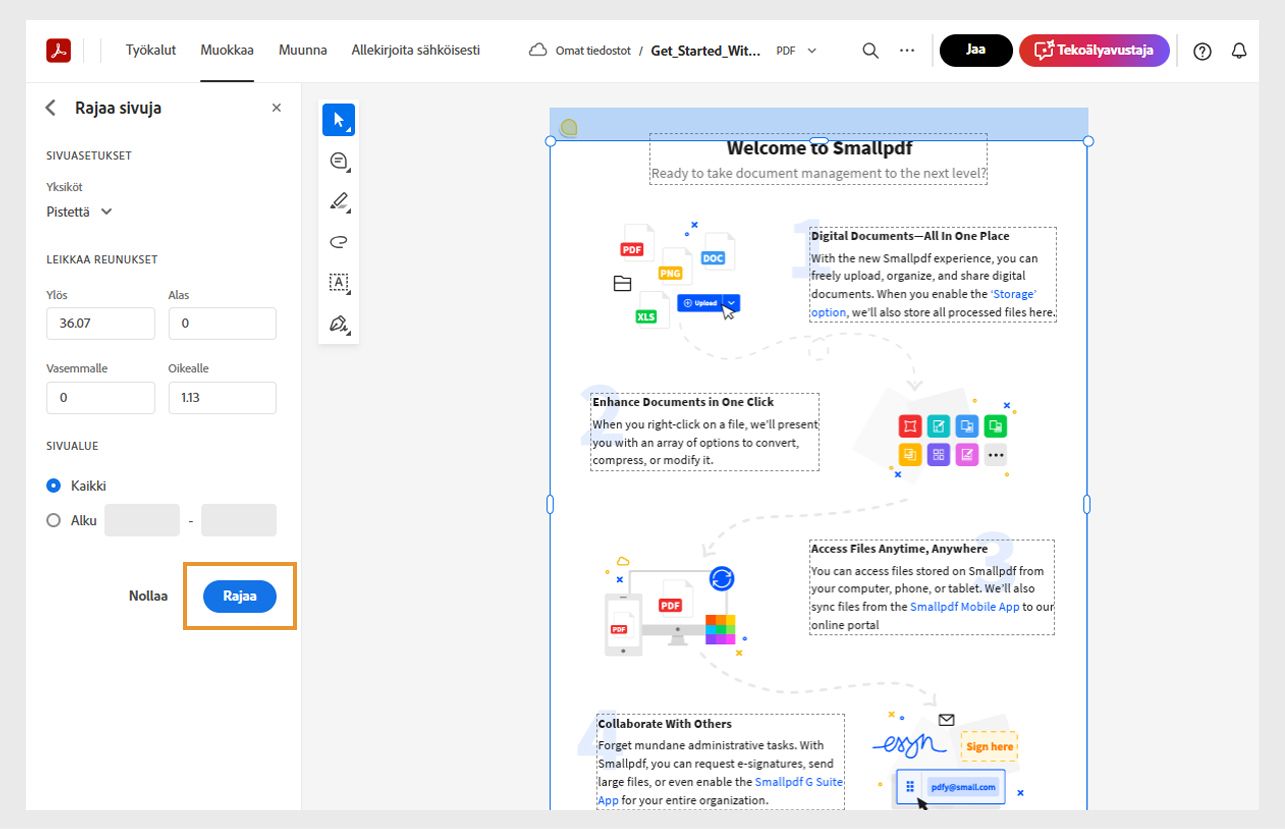Click the Ylös top margin field

click(x=101, y=324)
